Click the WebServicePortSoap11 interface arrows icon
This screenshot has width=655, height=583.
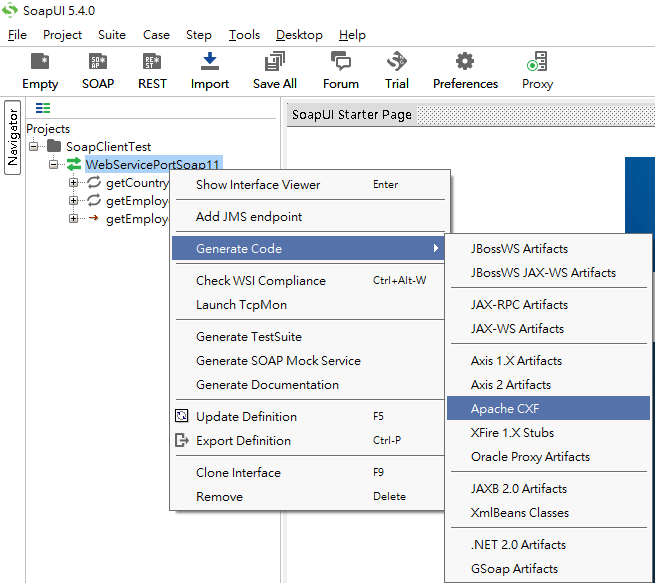pos(74,164)
